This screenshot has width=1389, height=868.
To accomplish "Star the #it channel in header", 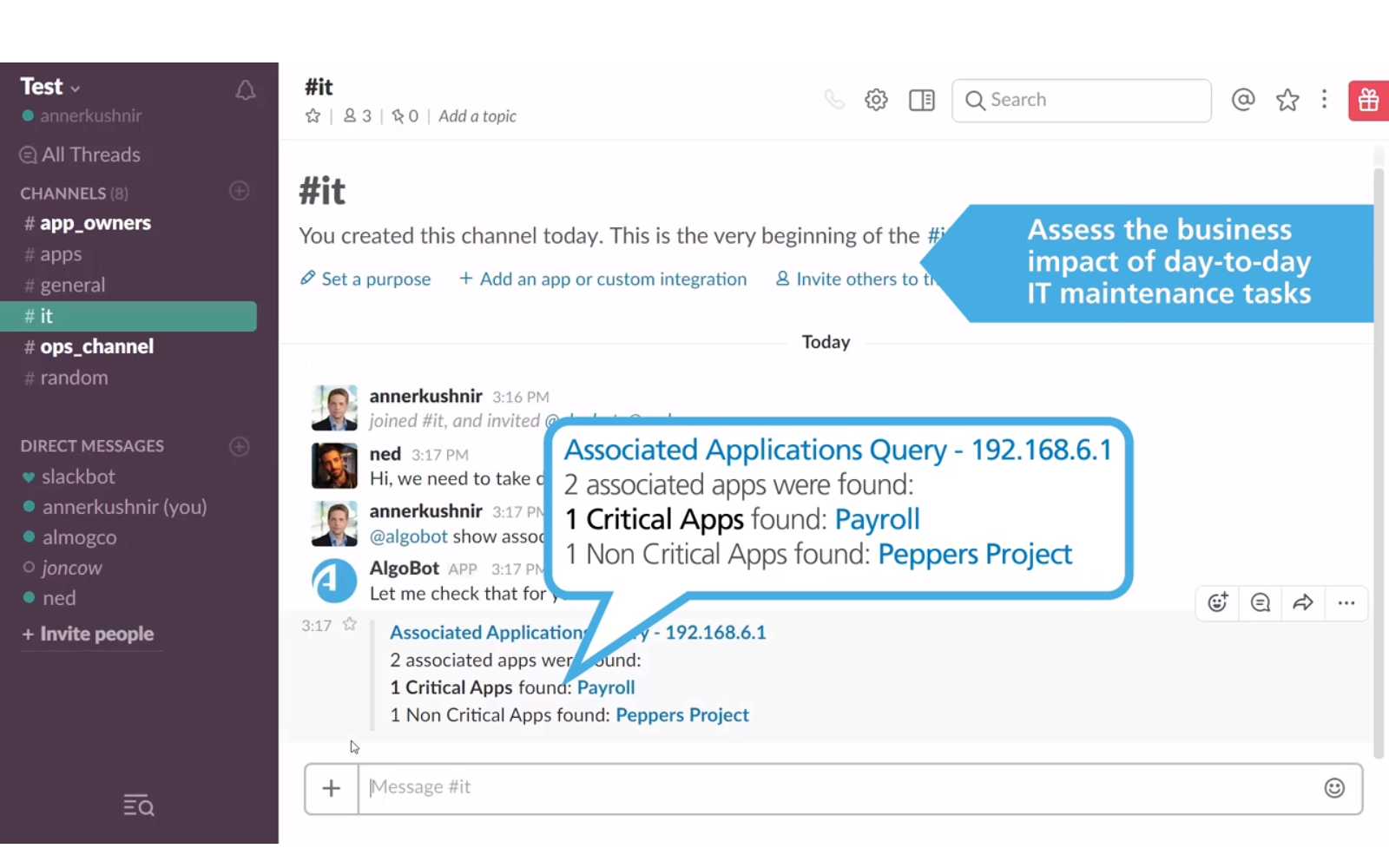I will (313, 116).
